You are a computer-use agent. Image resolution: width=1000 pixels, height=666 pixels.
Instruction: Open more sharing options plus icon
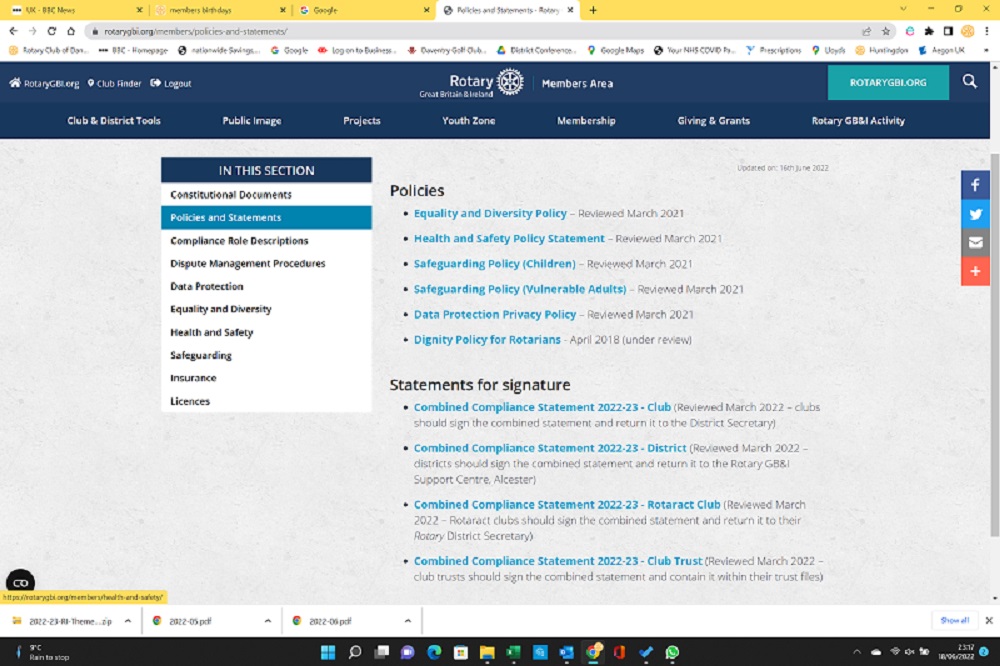pyautogui.click(x=975, y=271)
